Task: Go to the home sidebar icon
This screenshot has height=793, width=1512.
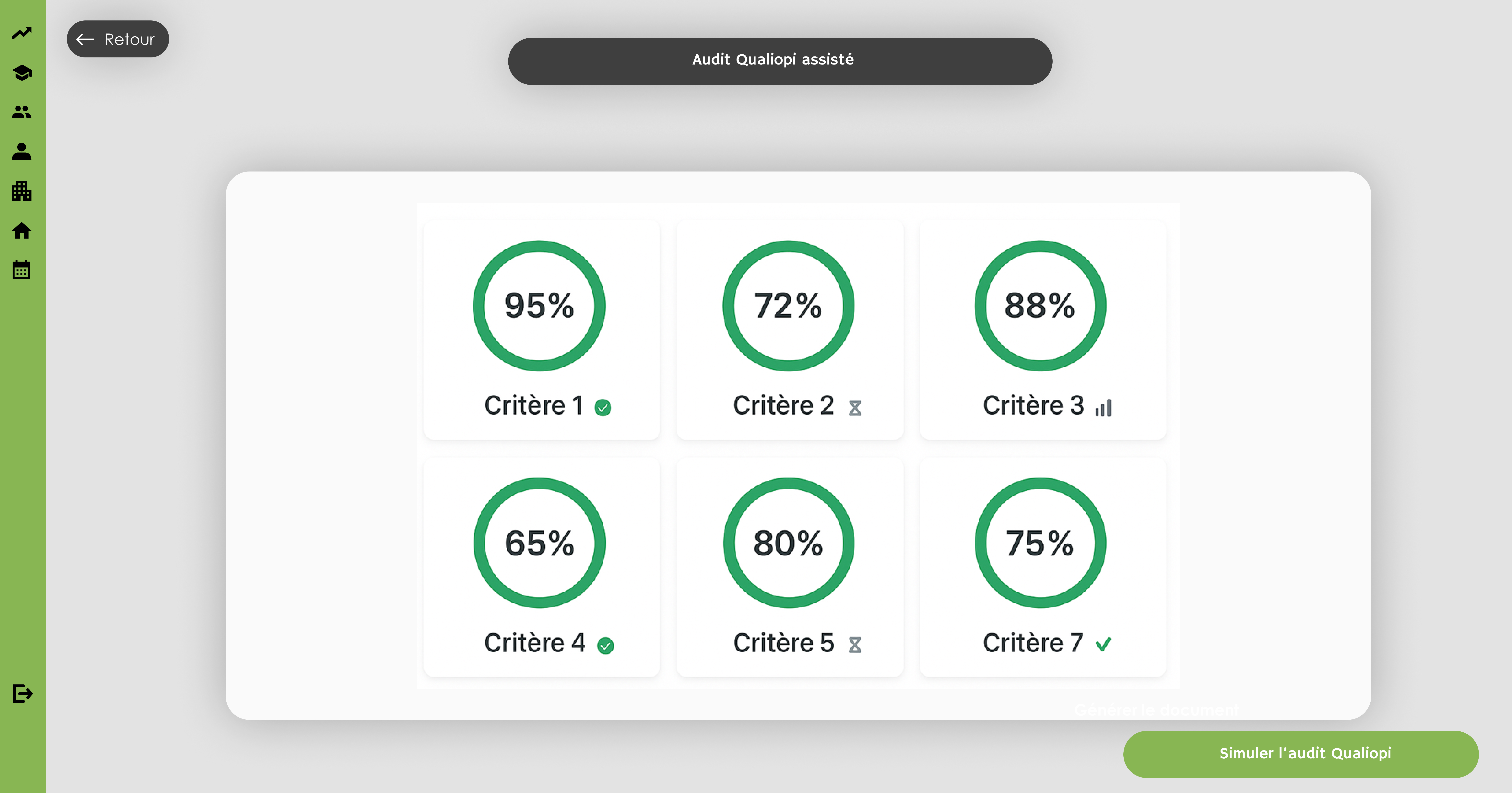Action: [22, 231]
